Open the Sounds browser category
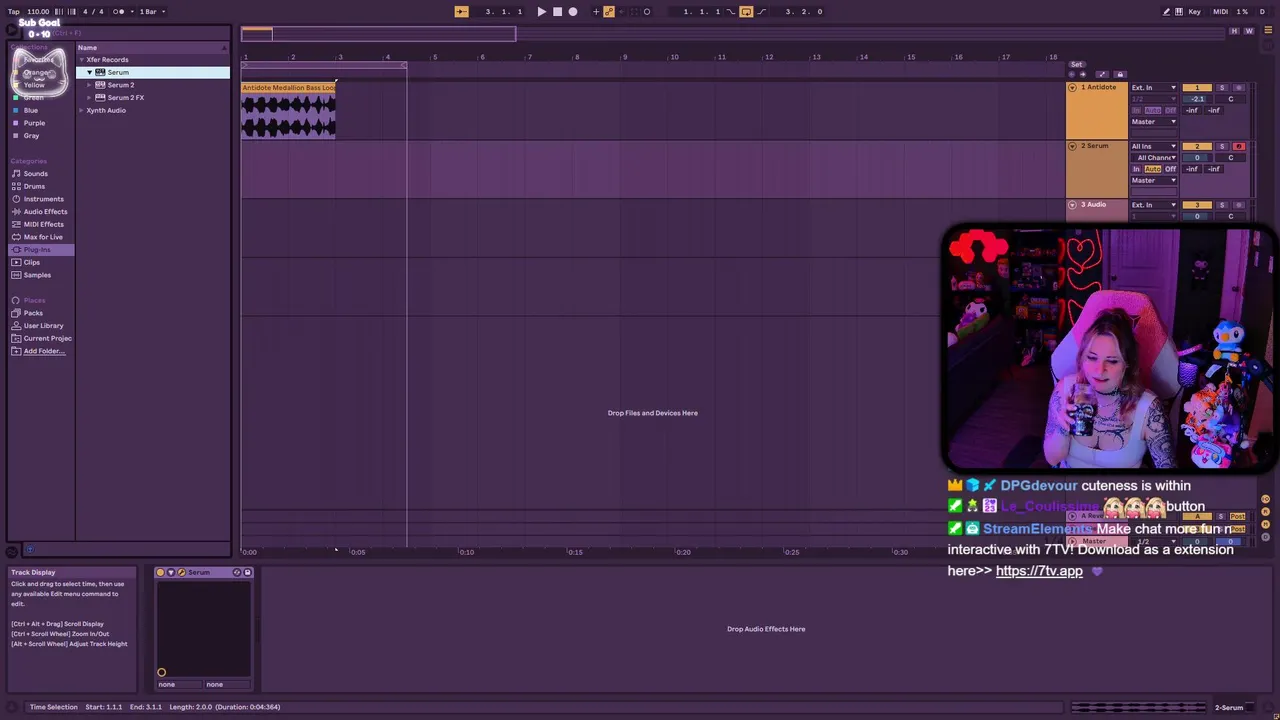This screenshot has width=1280, height=720. coord(35,174)
